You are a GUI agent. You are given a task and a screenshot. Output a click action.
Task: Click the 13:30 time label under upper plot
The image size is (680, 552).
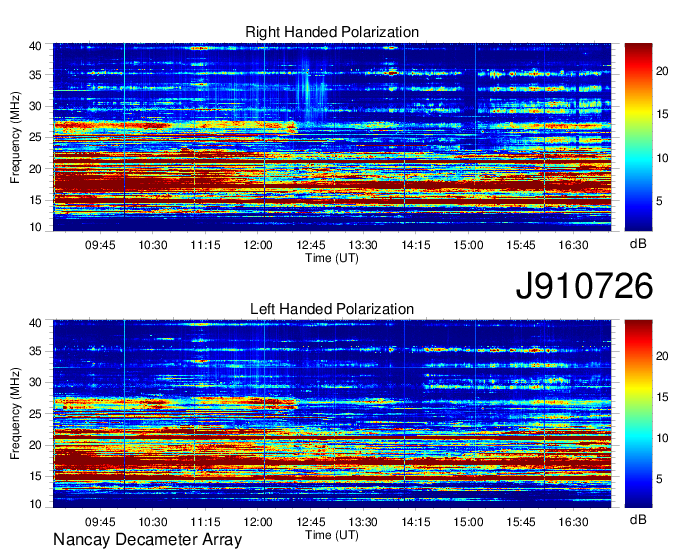[363, 245]
